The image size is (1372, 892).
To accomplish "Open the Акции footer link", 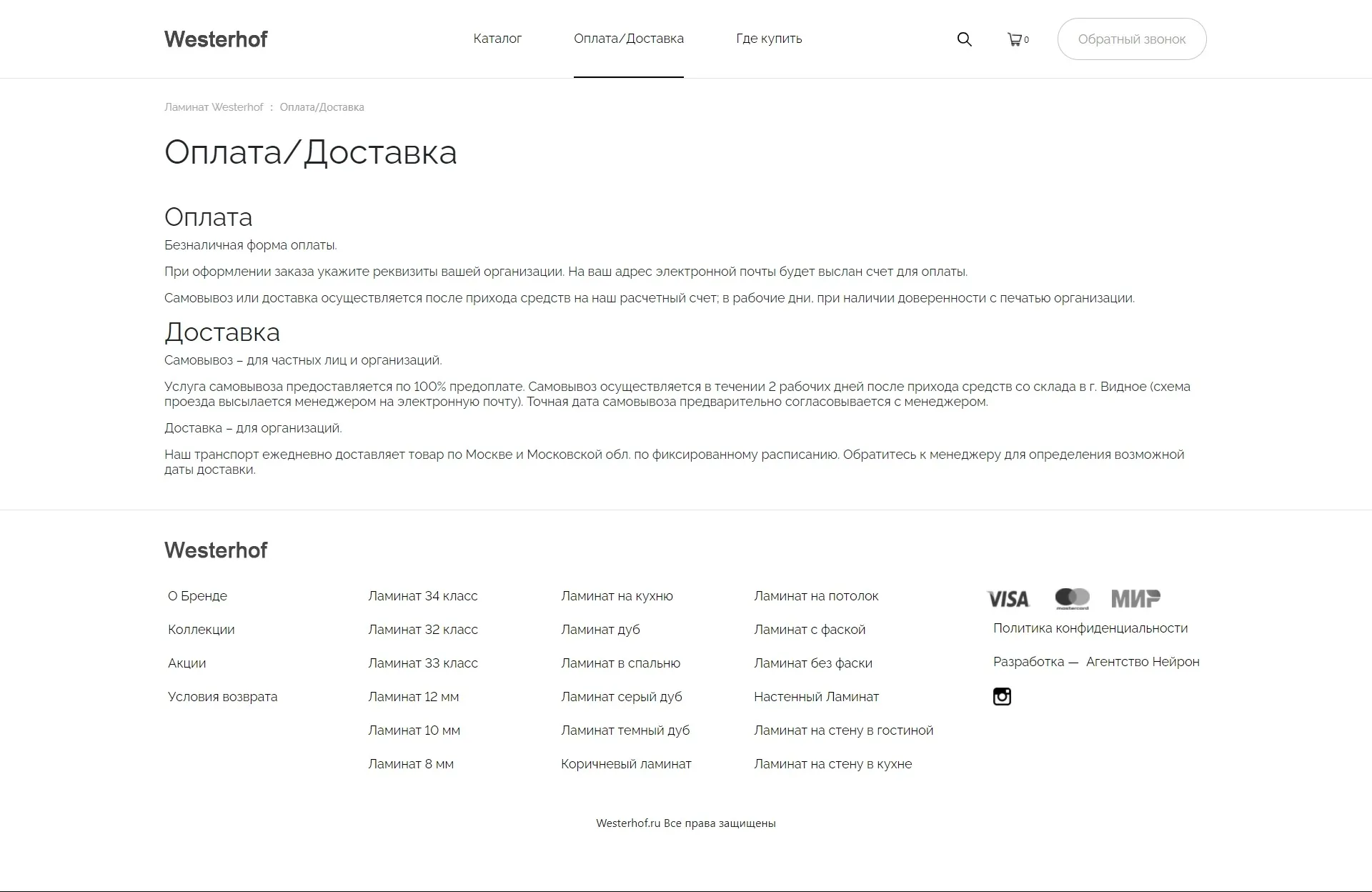I will [x=187, y=663].
